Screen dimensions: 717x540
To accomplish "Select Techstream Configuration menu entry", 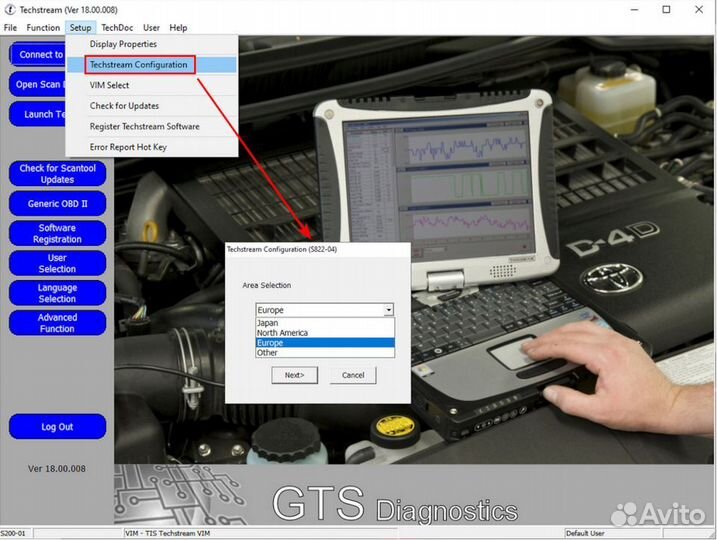I will (x=151, y=64).
